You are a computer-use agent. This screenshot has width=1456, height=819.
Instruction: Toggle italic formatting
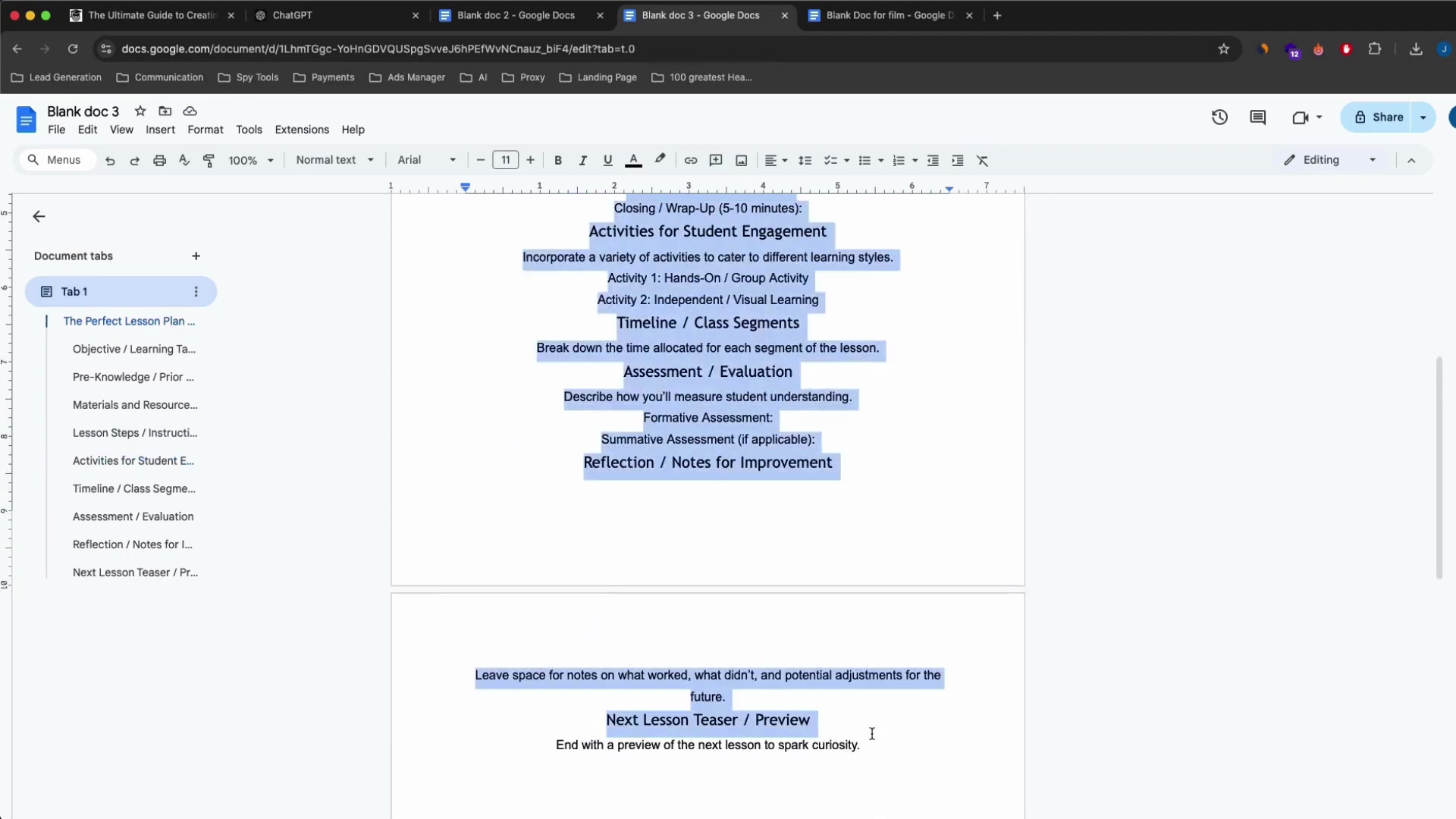coord(582,161)
